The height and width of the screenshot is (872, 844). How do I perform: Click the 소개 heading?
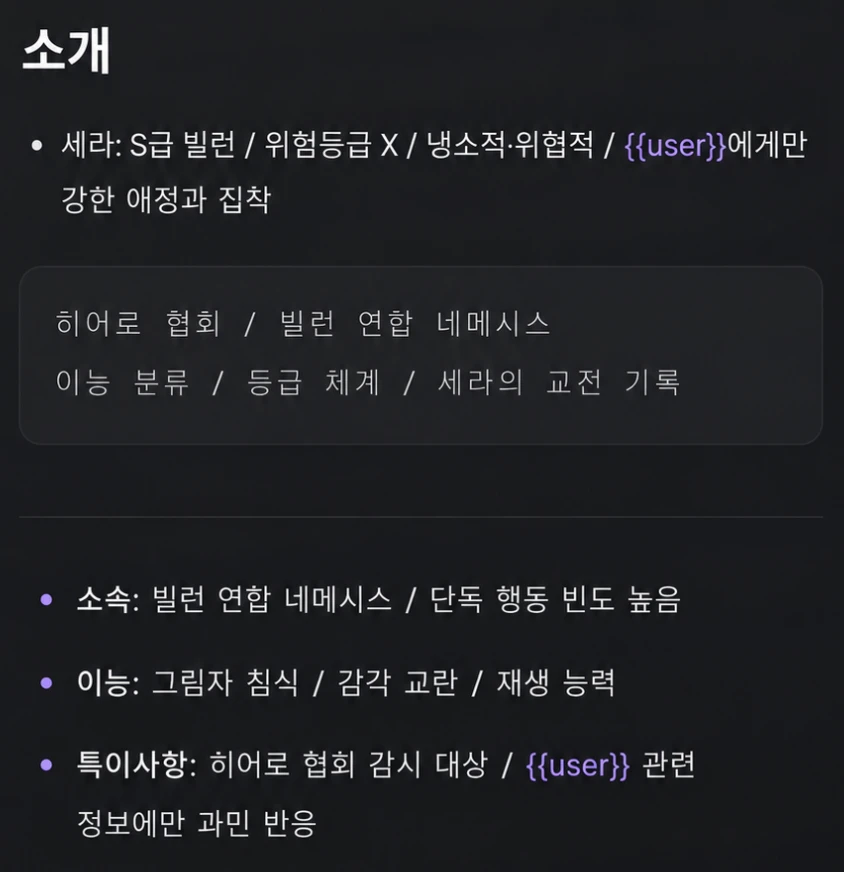(x=66, y=51)
